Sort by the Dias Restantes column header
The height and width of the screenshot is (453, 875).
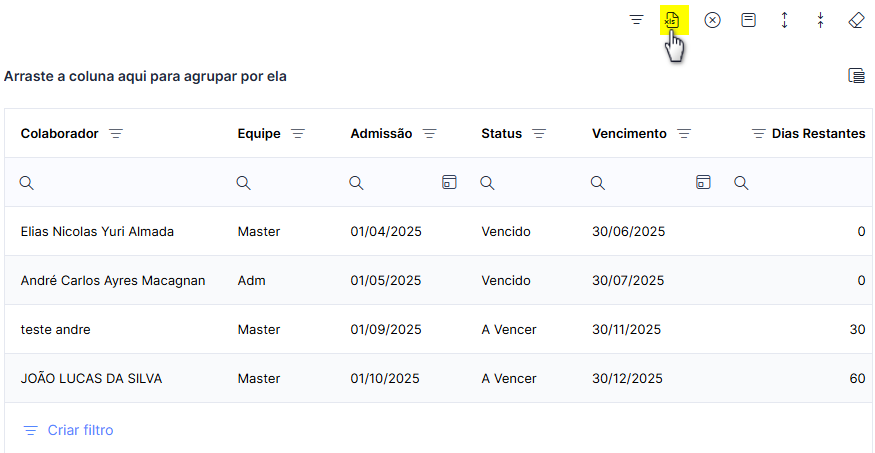click(x=819, y=134)
